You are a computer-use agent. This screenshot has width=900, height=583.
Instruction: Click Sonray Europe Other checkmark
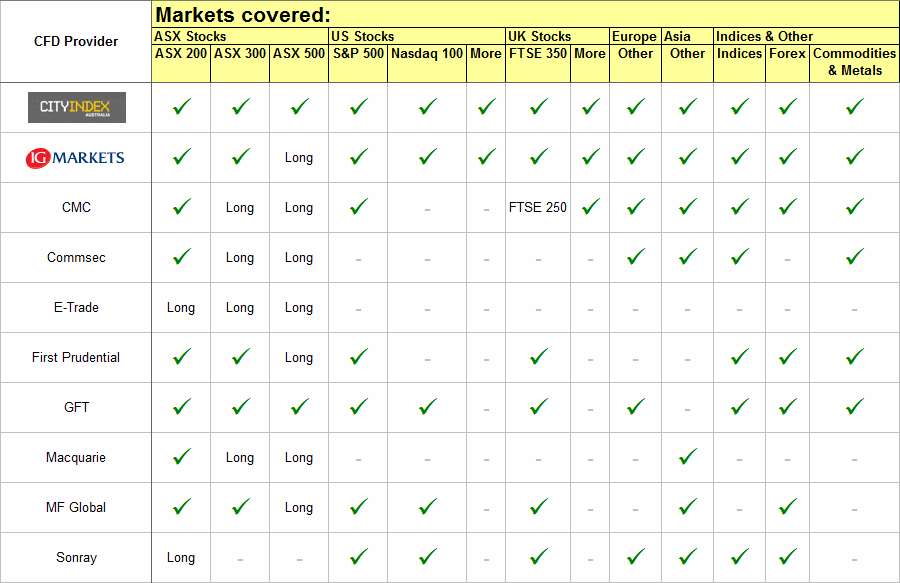coord(635,557)
